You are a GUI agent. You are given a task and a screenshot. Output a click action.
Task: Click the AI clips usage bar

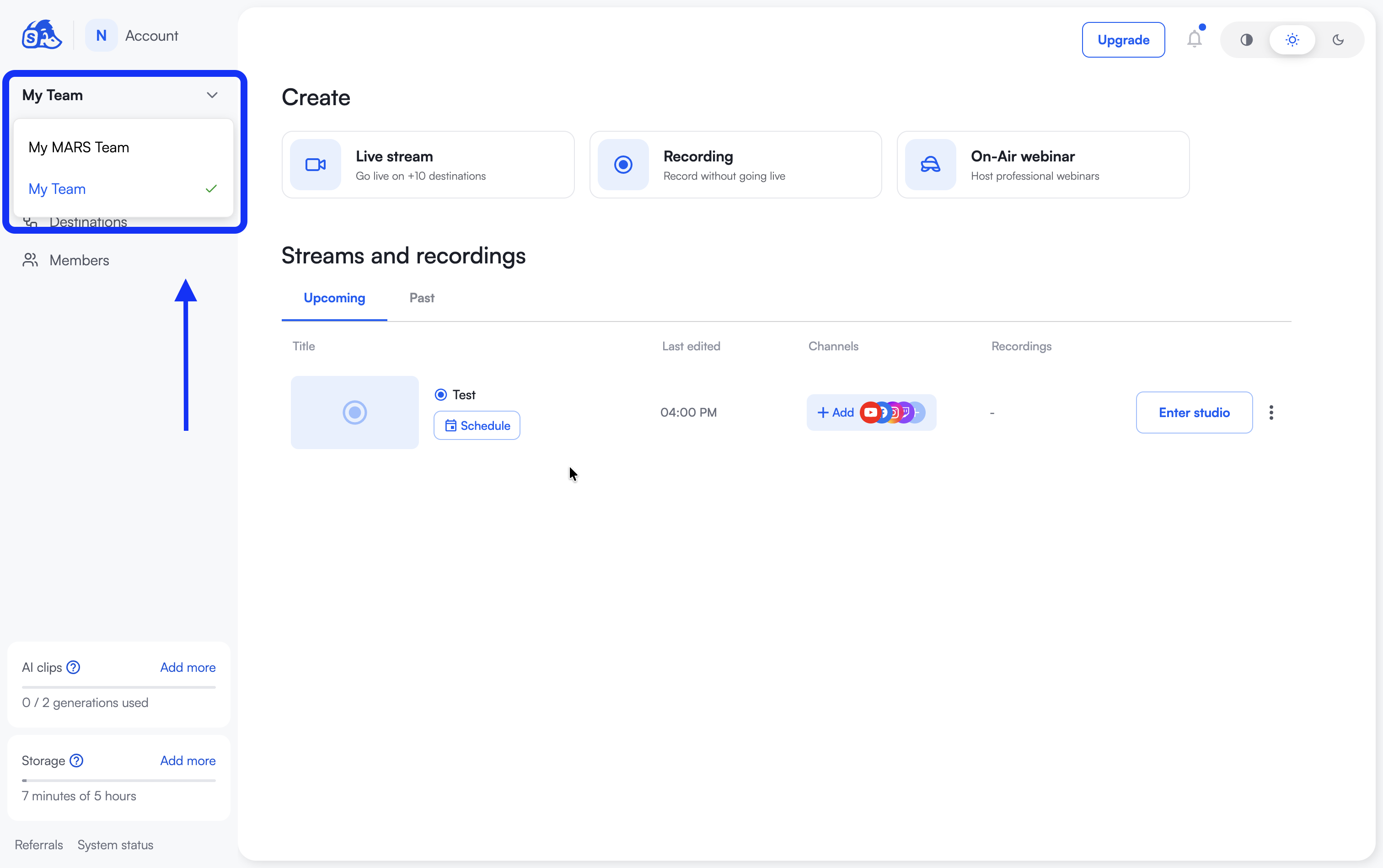pyautogui.click(x=119, y=687)
